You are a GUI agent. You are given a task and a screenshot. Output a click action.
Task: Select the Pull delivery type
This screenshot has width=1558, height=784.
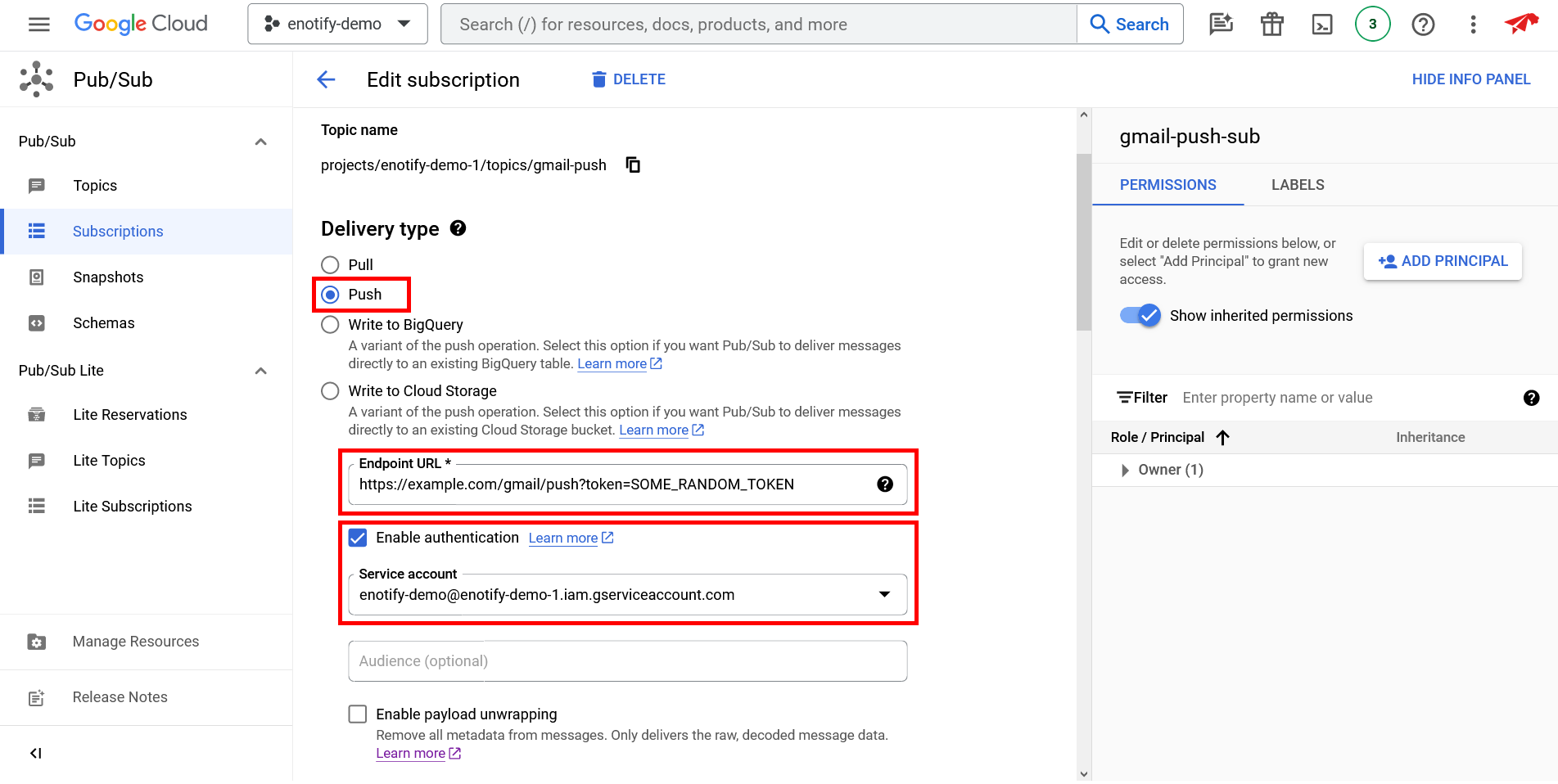pos(331,265)
